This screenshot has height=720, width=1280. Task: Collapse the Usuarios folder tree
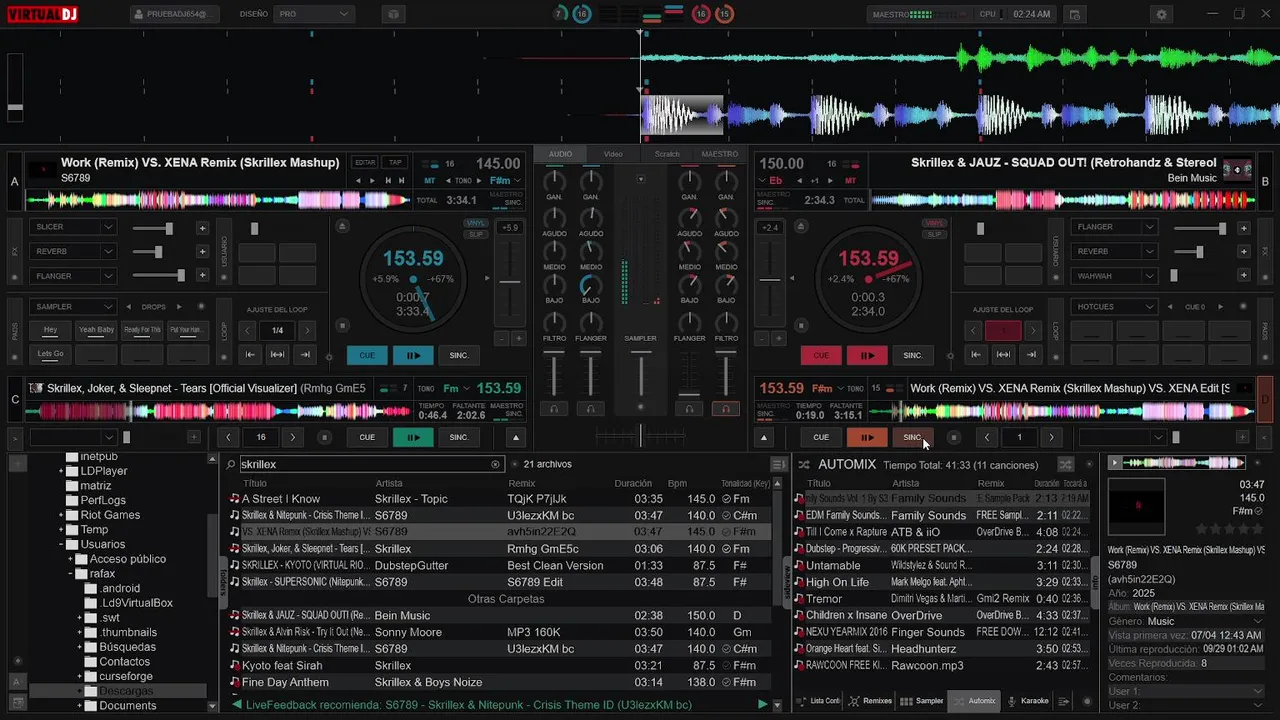[x=60, y=545]
